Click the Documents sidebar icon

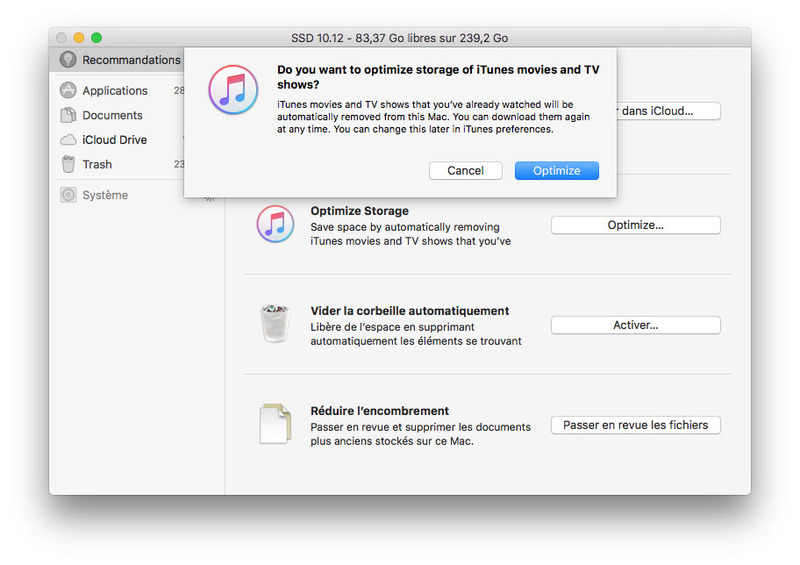click(x=68, y=115)
